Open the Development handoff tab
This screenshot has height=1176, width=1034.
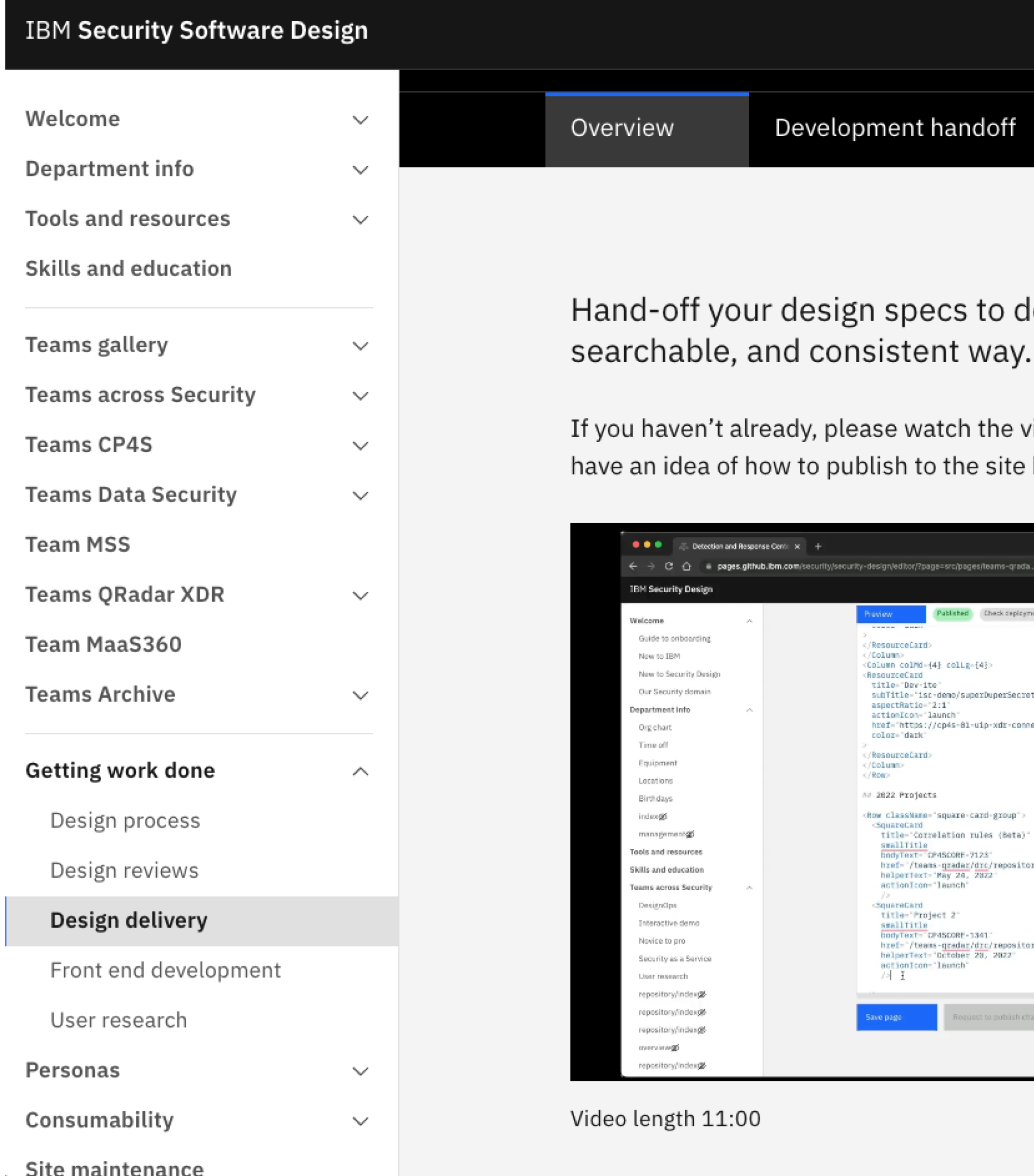(894, 128)
